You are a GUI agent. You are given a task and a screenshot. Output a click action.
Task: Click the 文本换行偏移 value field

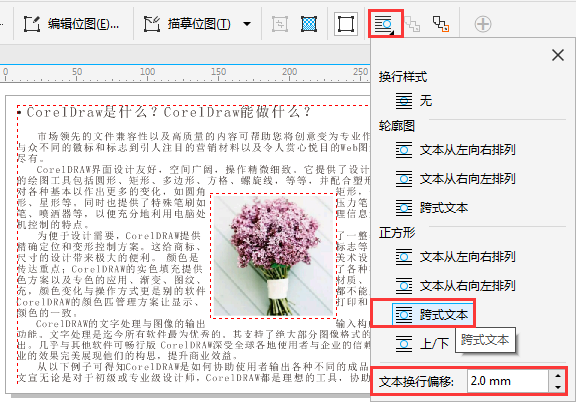click(x=508, y=381)
